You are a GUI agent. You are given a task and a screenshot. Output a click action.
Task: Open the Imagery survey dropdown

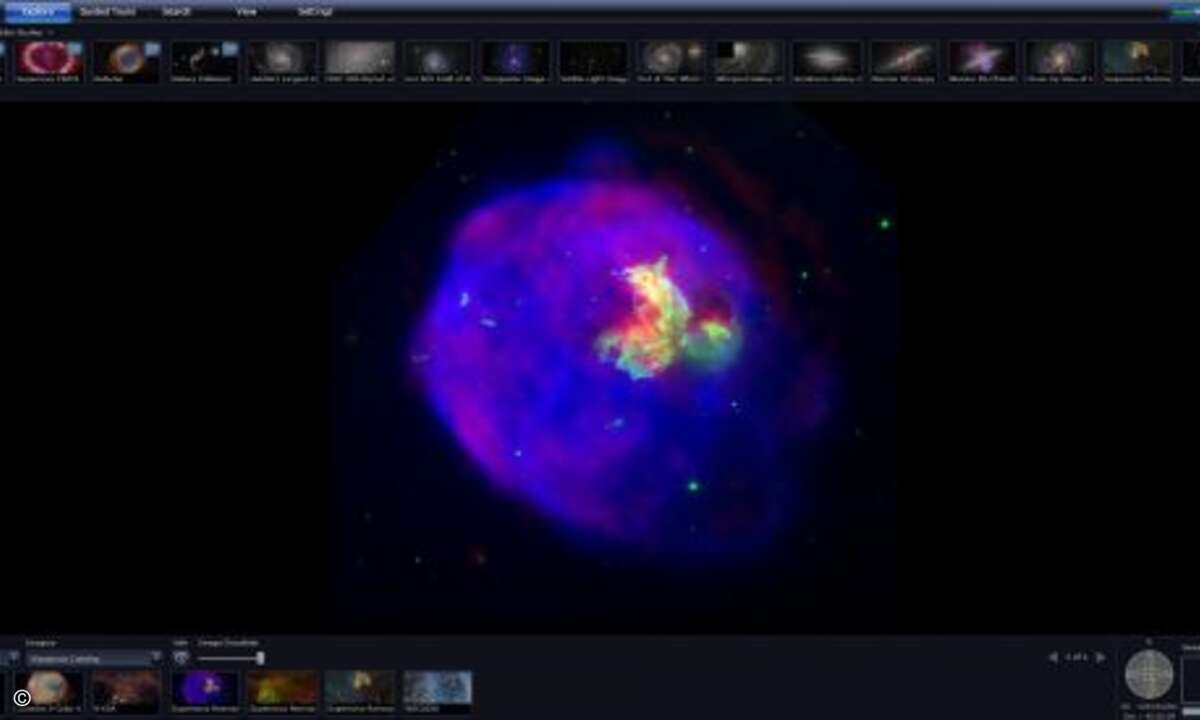[94, 658]
